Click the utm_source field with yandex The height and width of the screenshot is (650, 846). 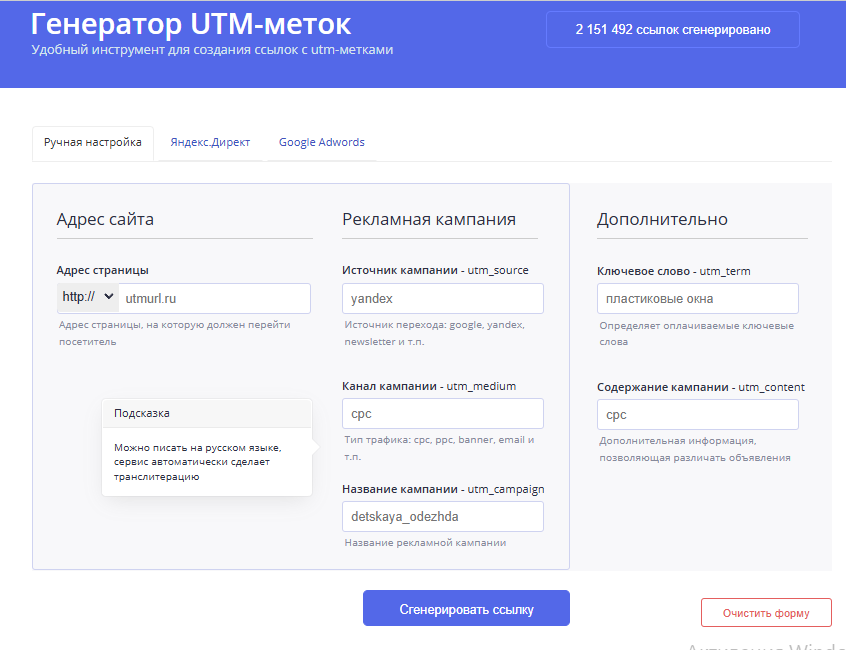click(x=443, y=298)
